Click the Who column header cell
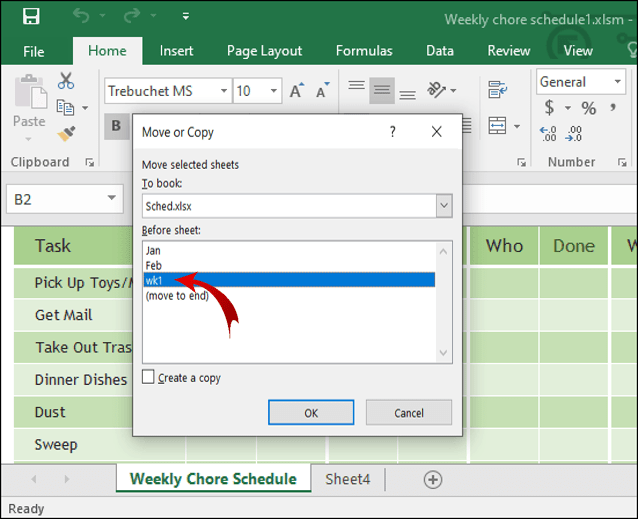Image resolution: width=638 pixels, height=519 pixels. (x=504, y=246)
